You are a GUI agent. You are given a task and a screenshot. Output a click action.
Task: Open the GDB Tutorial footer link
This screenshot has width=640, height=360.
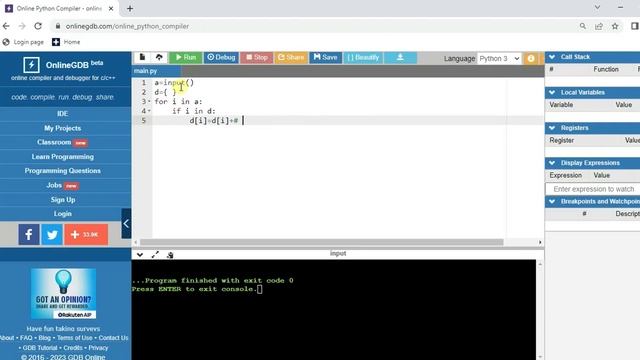click(x=40, y=348)
